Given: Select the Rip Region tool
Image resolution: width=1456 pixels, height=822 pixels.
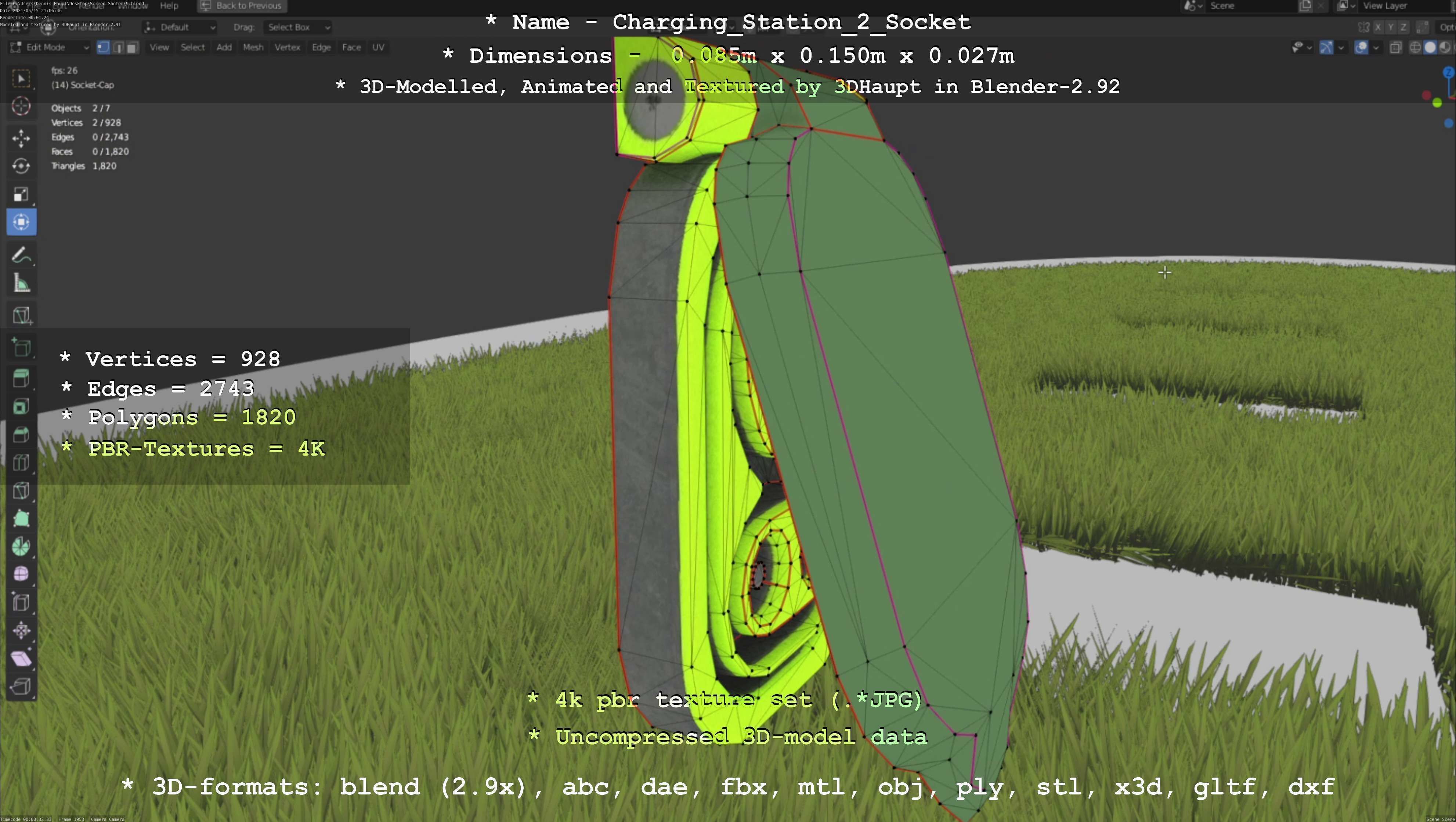Looking at the screenshot, I should click(x=21, y=687).
